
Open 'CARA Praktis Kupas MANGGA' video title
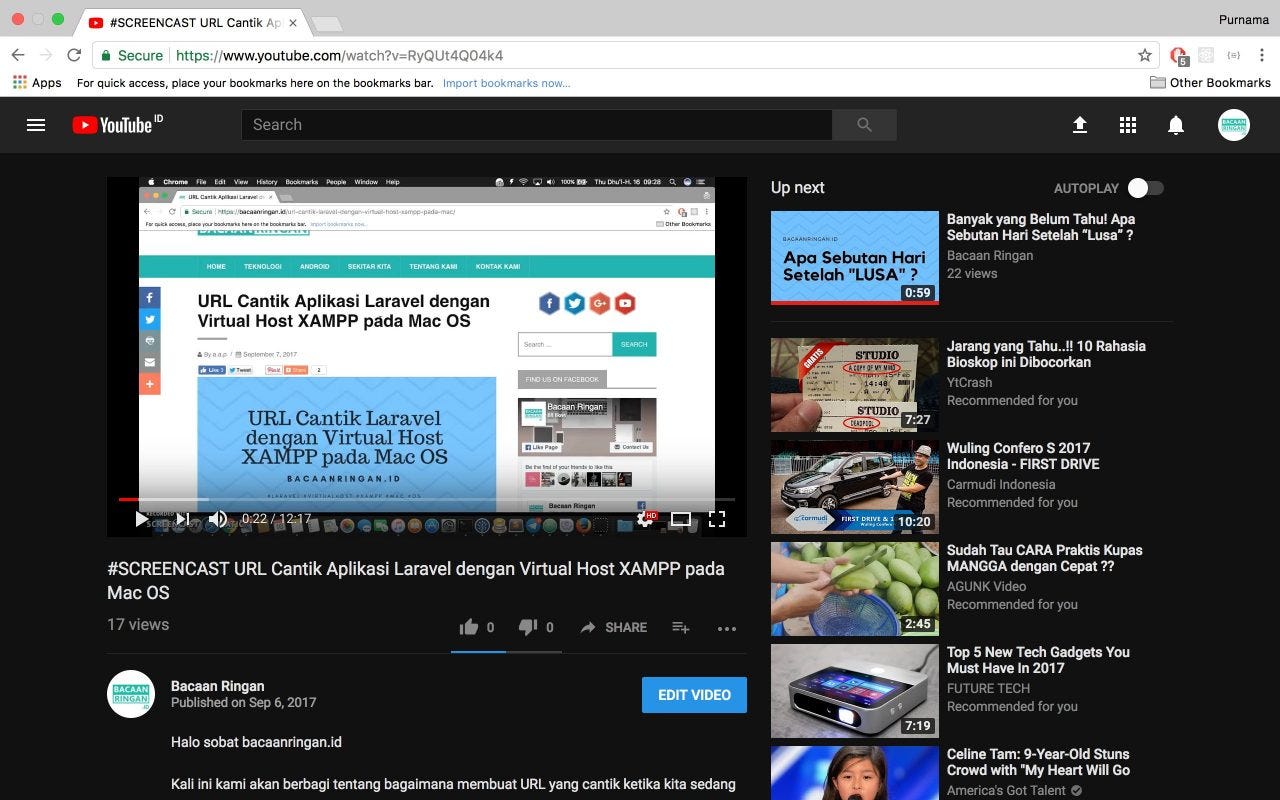pyautogui.click(x=1044, y=558)
